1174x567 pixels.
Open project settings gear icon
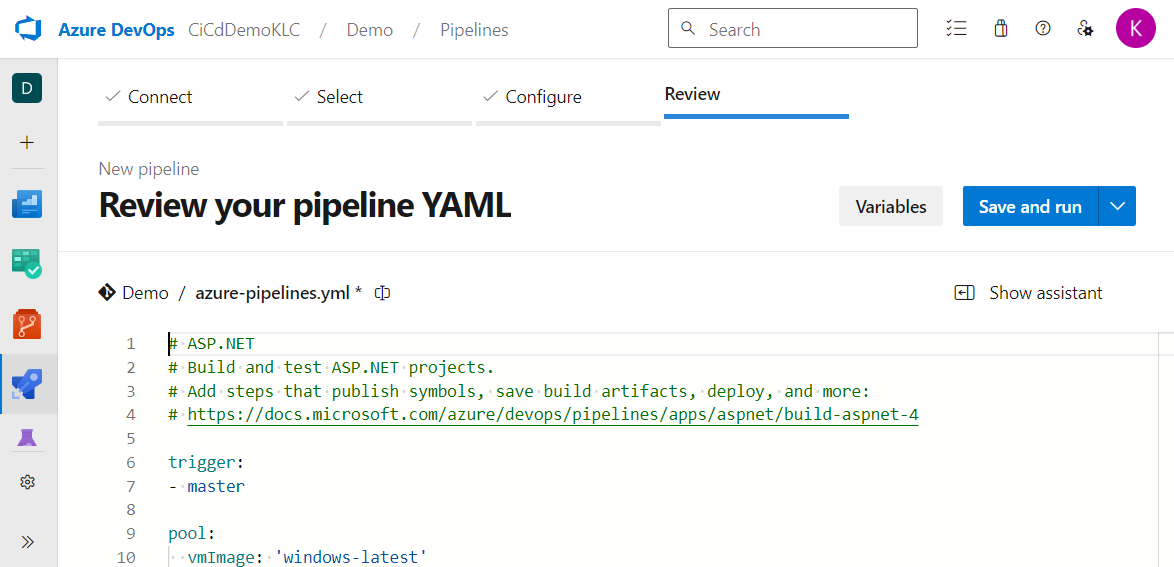pyautogui.click(x=27, y=483)
